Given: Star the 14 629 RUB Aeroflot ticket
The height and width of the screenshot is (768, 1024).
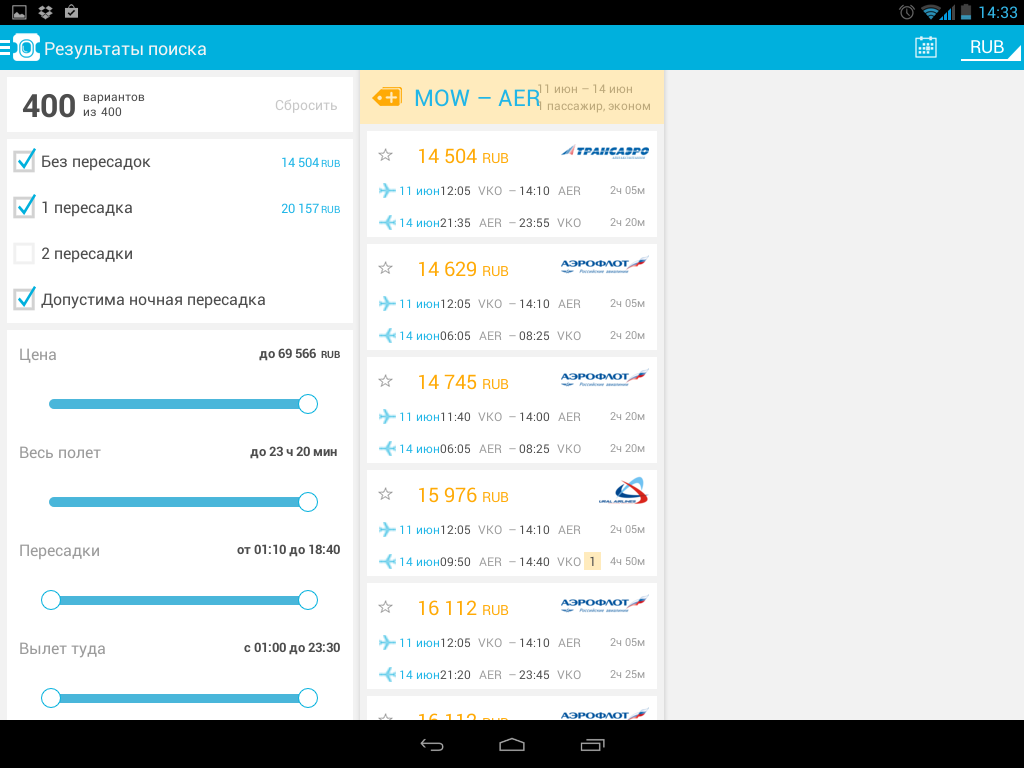Looking at the screenshot, I should click(x=385, y=268).
